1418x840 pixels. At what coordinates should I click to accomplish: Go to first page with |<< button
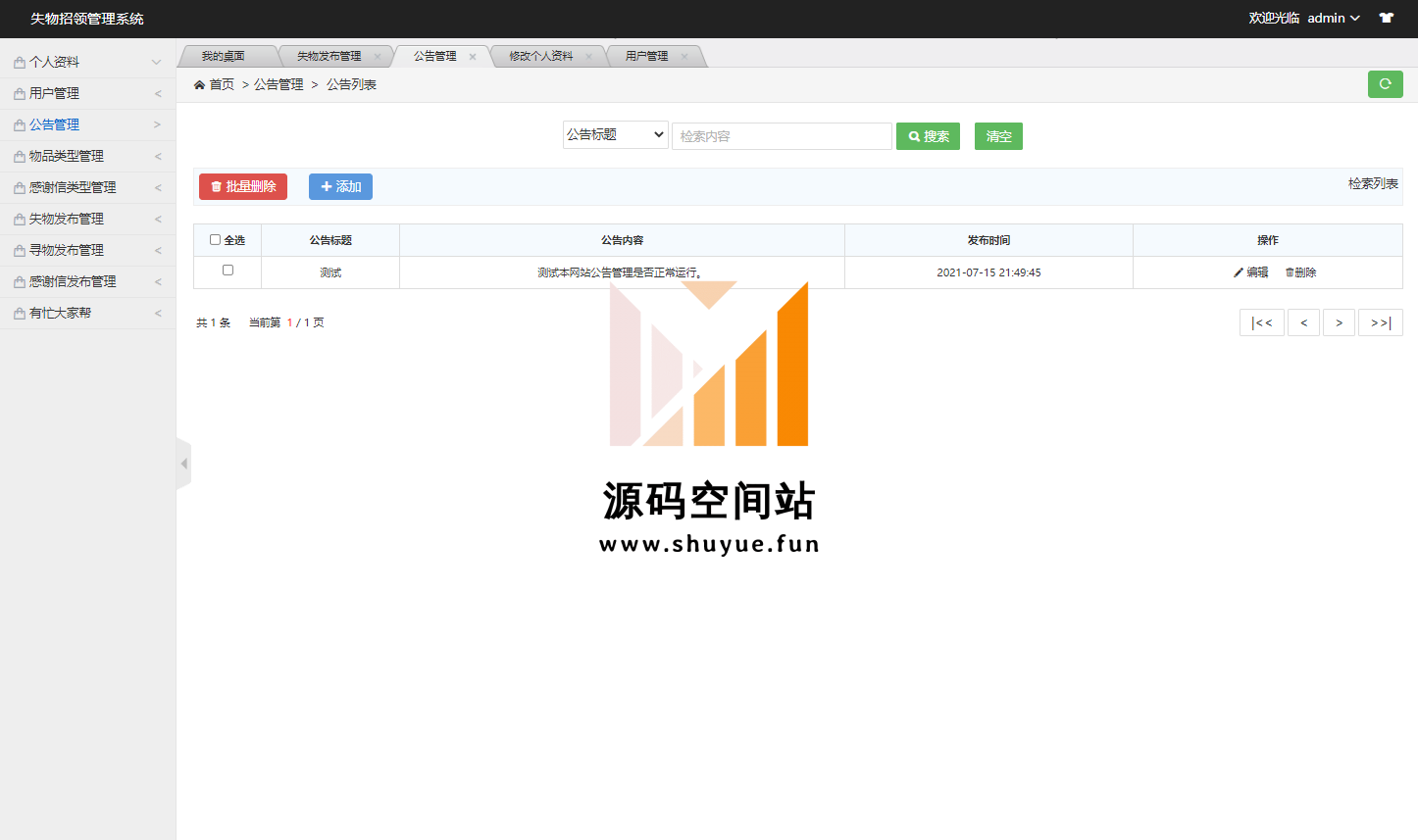[x=1262, y=322]
